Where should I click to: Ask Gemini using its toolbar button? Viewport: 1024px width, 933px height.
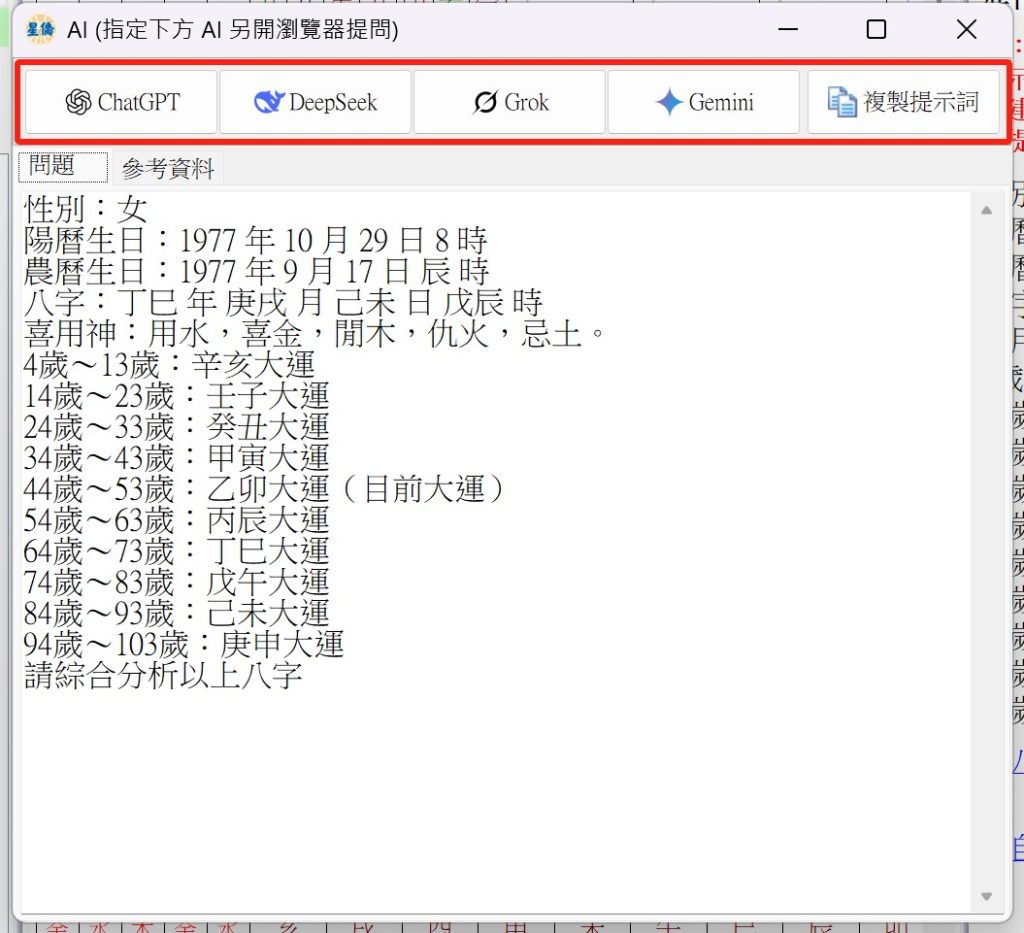coord(704,102)
